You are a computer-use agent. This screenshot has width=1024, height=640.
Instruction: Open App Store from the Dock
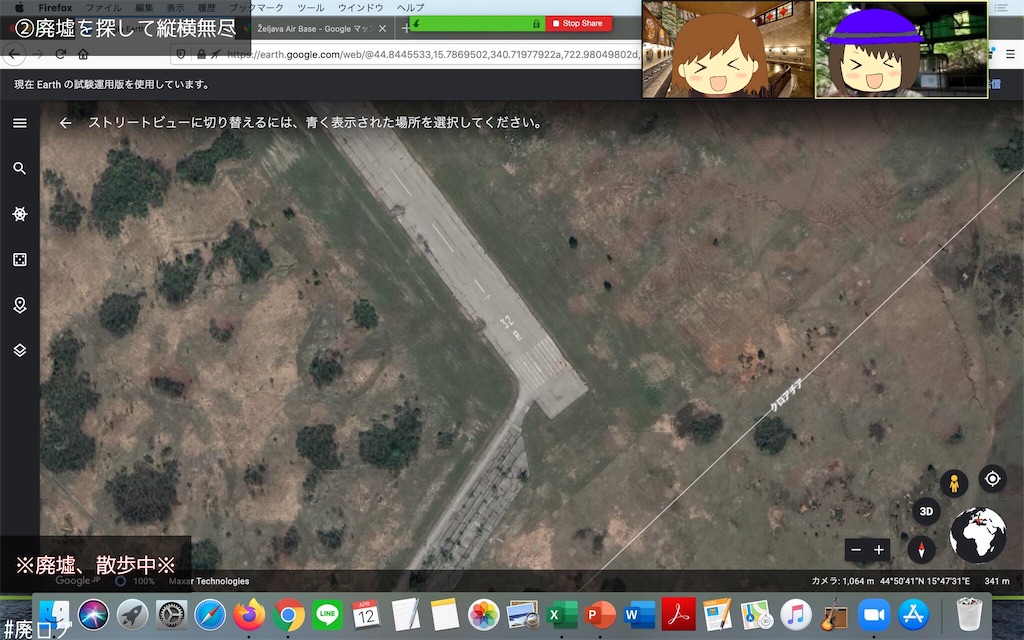click(913, 615)
